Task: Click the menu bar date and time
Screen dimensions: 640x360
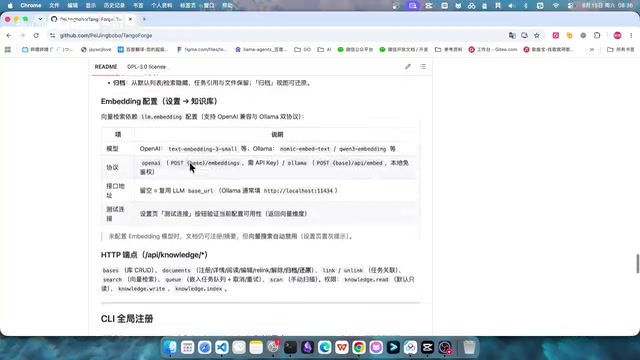Action: point(607,6)
